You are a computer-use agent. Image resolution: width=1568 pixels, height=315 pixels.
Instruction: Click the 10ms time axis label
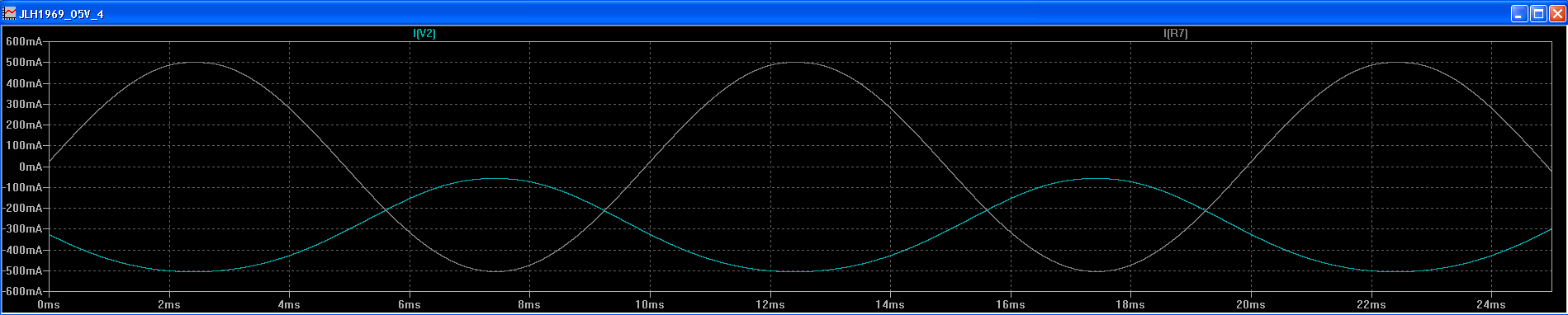coord(650,305)
